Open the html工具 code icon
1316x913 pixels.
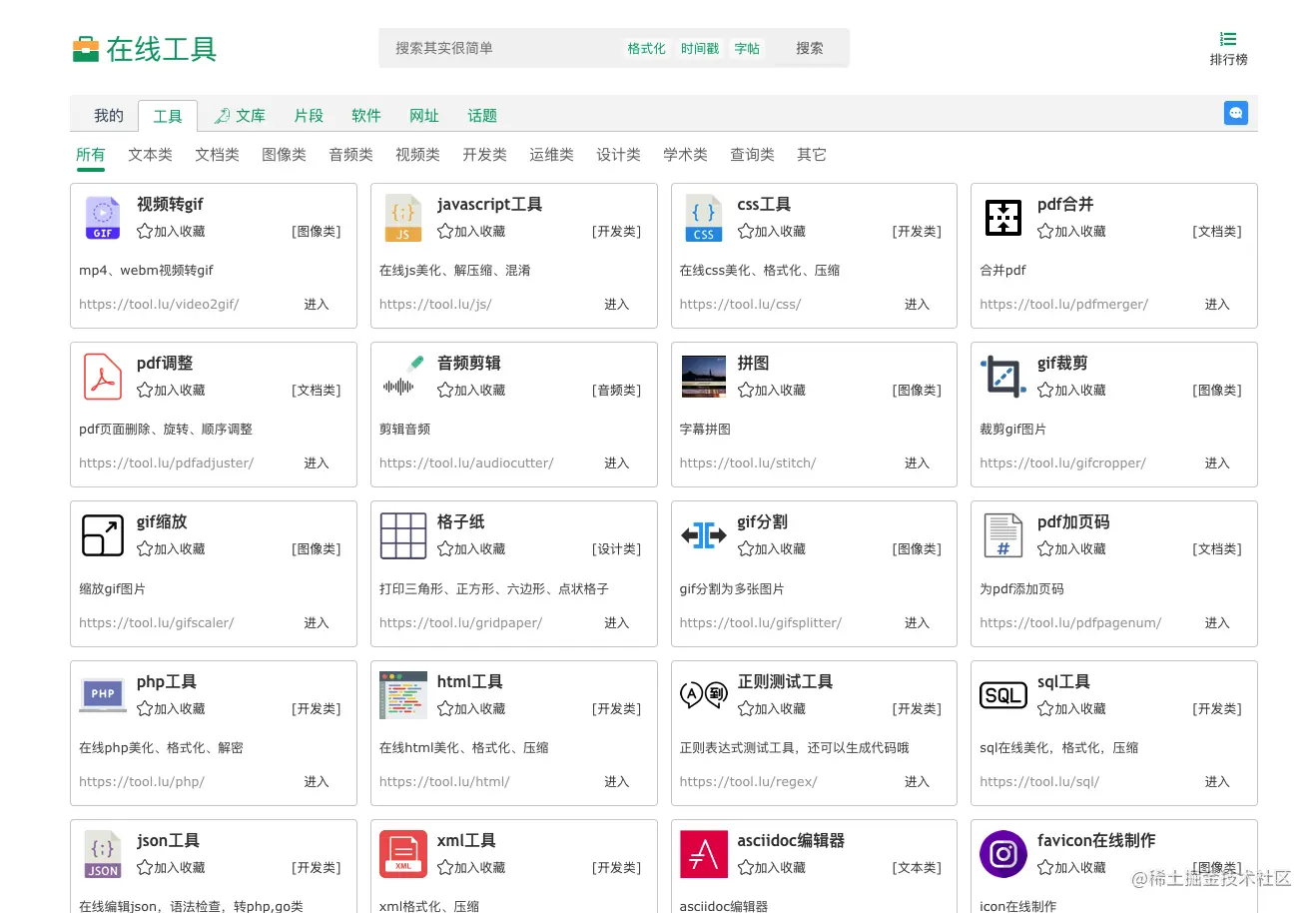pos(403,695)
